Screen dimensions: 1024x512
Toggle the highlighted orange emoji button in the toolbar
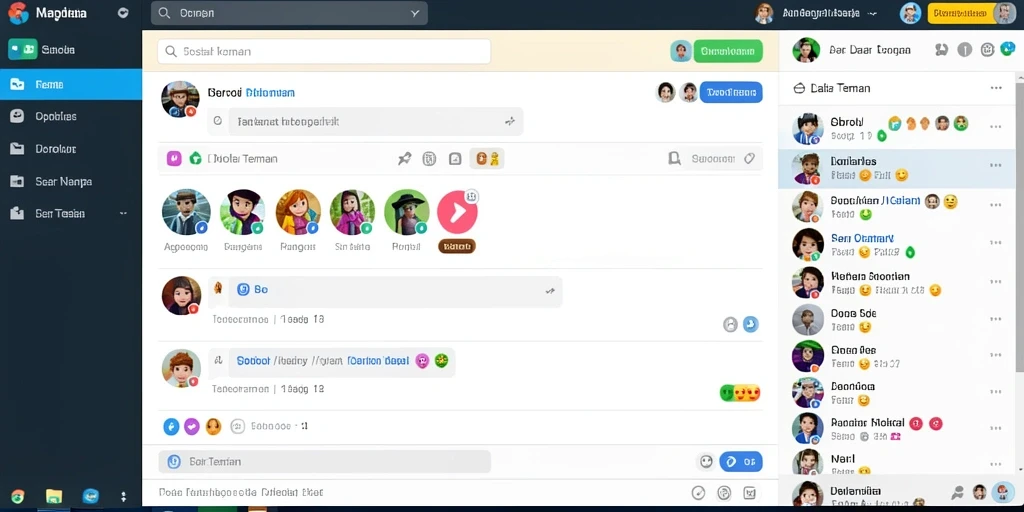[x=487, y=158]
